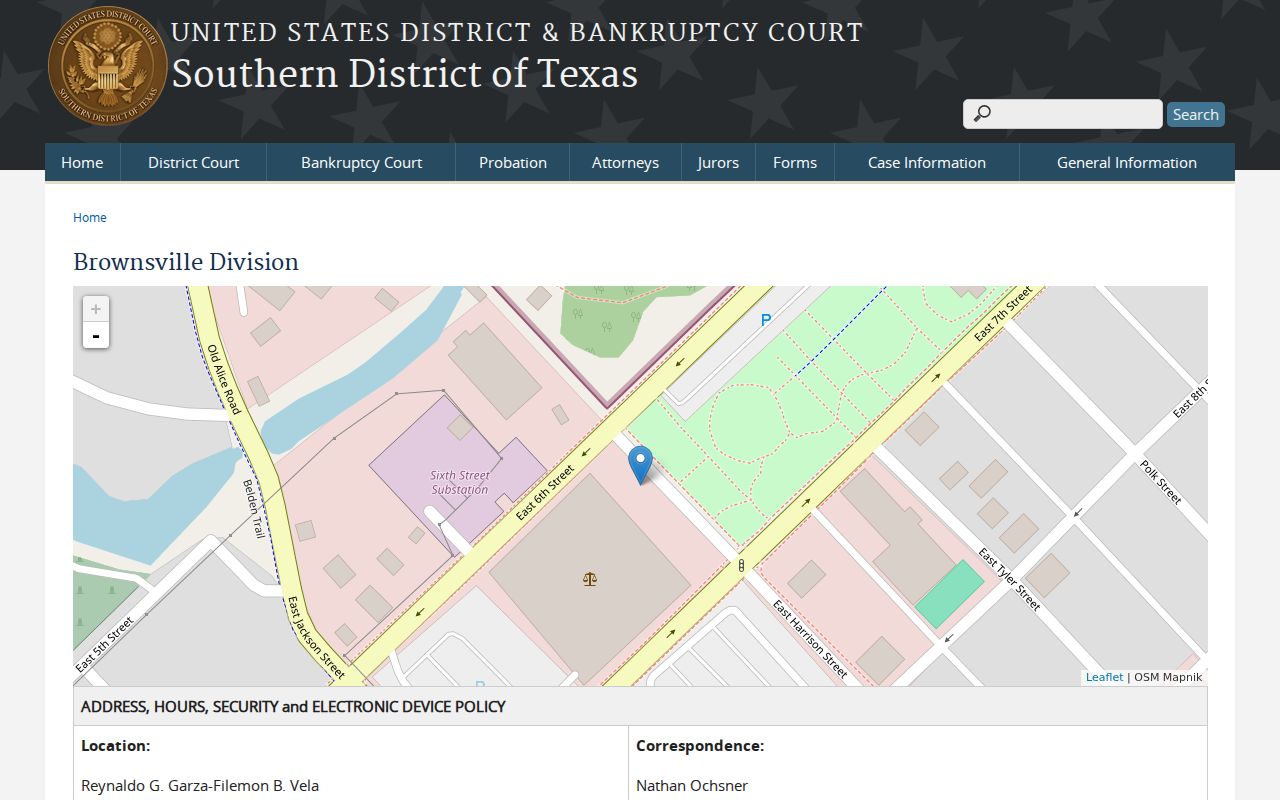Click the courthouse scales icon on map
Viewport: 1280px width, 800px height.
(590, 578)
